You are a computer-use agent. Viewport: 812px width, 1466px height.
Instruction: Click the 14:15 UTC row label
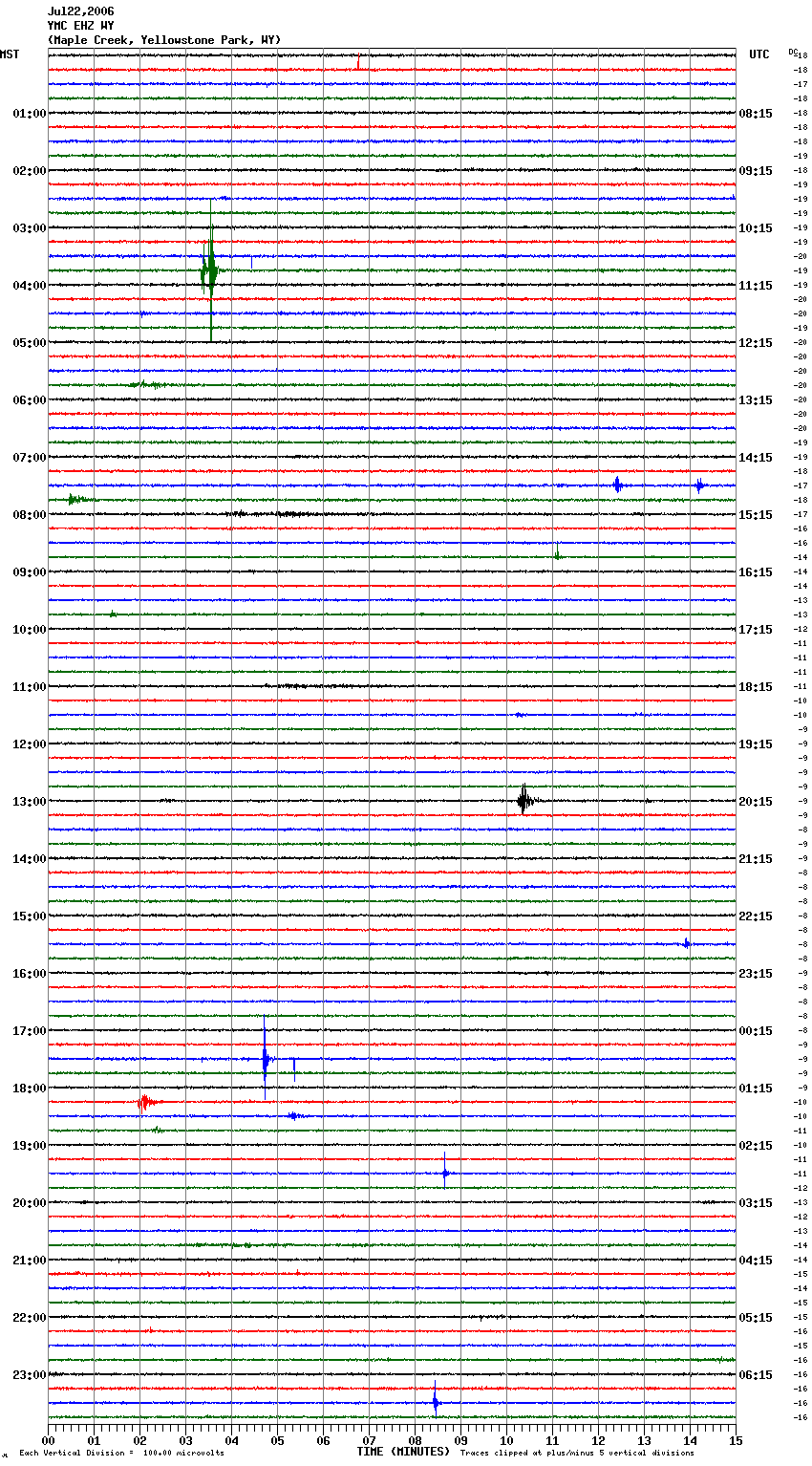[x=756, y=457]
